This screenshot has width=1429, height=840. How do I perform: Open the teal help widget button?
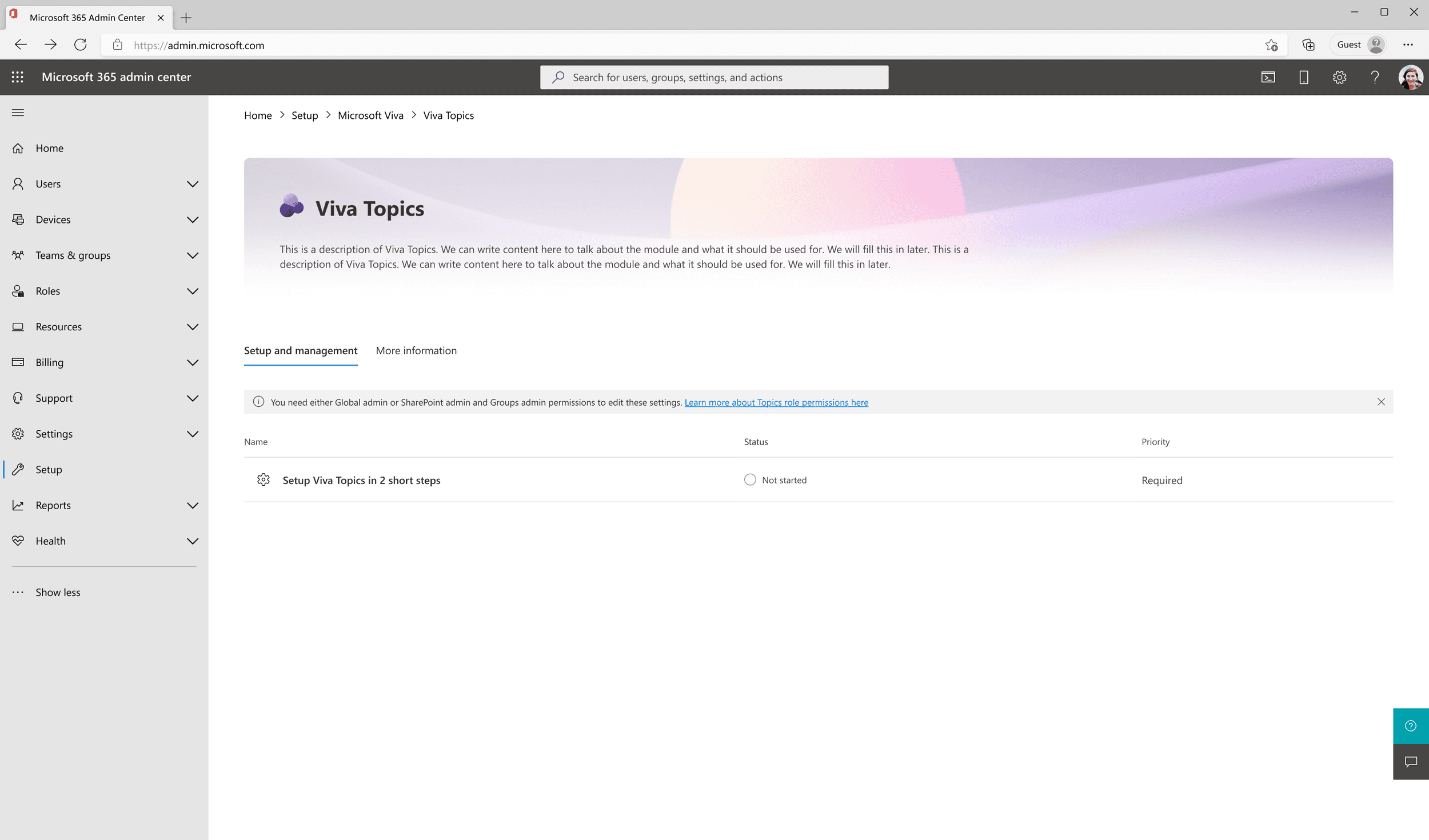point(1411,726)
